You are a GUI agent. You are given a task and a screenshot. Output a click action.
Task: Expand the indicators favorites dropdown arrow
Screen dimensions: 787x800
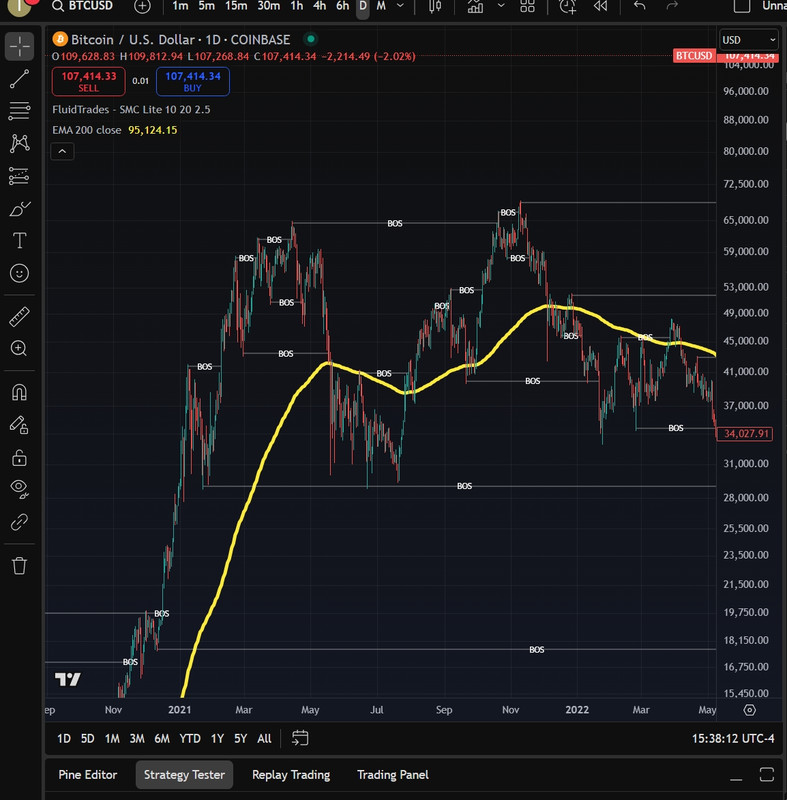coord(501,6)
